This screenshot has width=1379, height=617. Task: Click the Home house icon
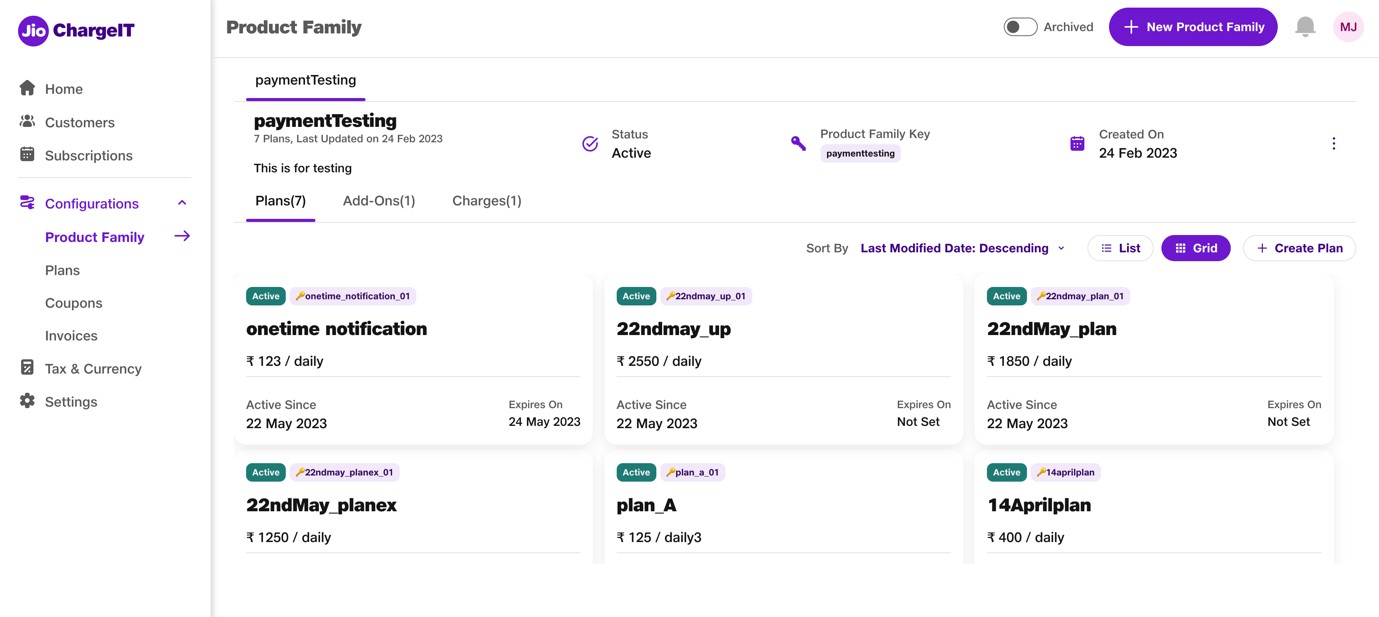pos(27,88)
